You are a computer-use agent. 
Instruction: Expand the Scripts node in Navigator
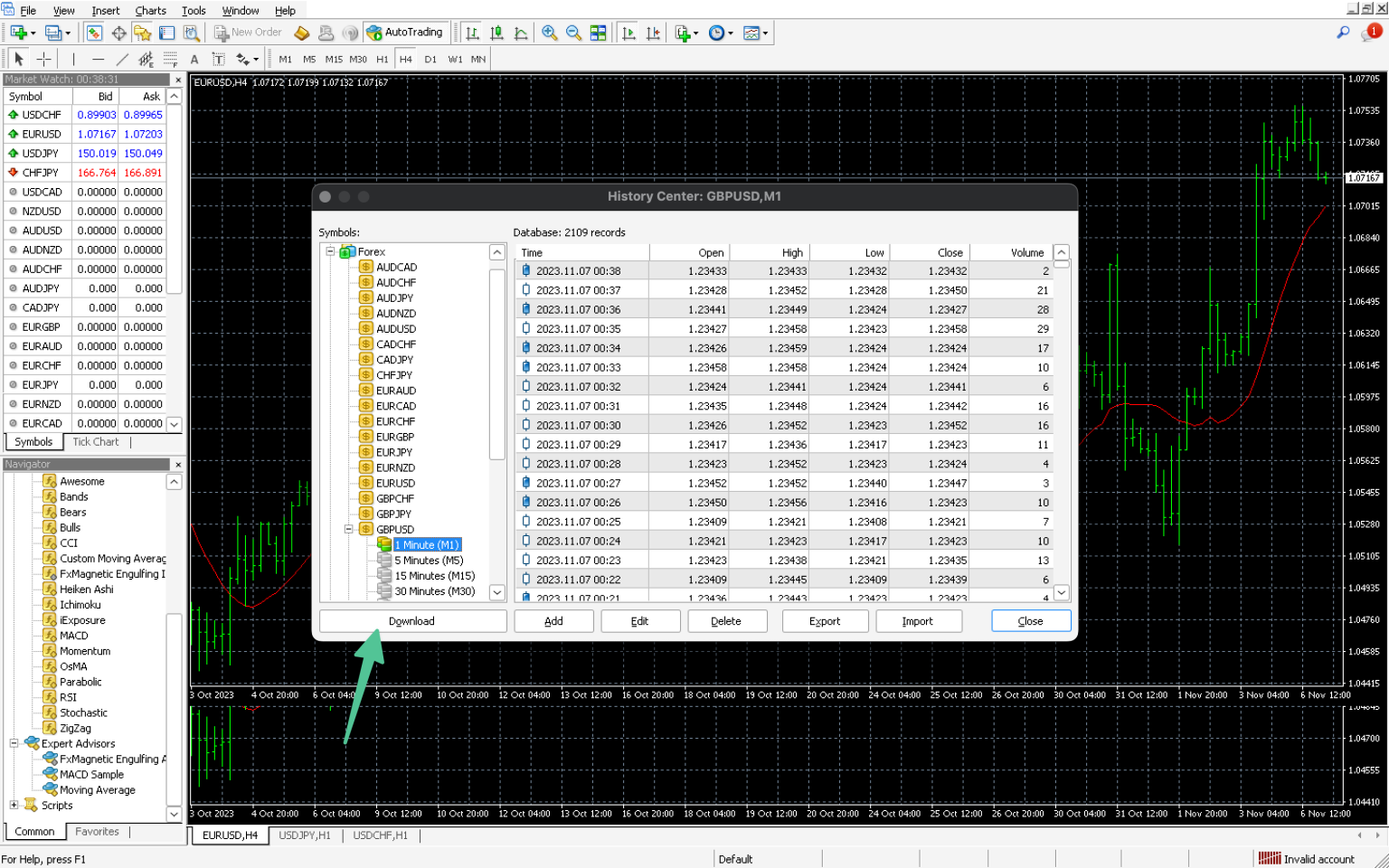pos(14,805)
